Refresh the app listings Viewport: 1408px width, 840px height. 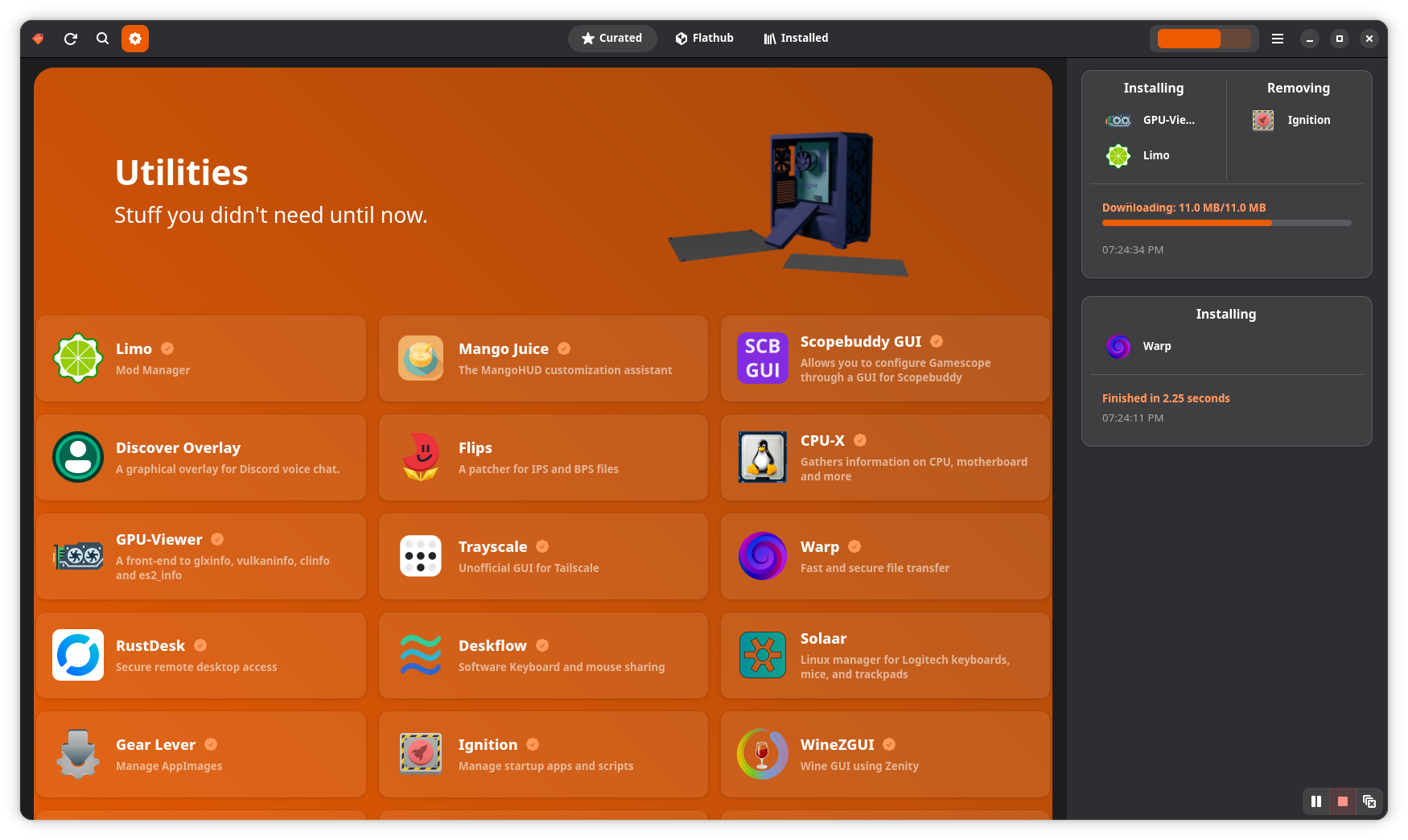point(71,39)
